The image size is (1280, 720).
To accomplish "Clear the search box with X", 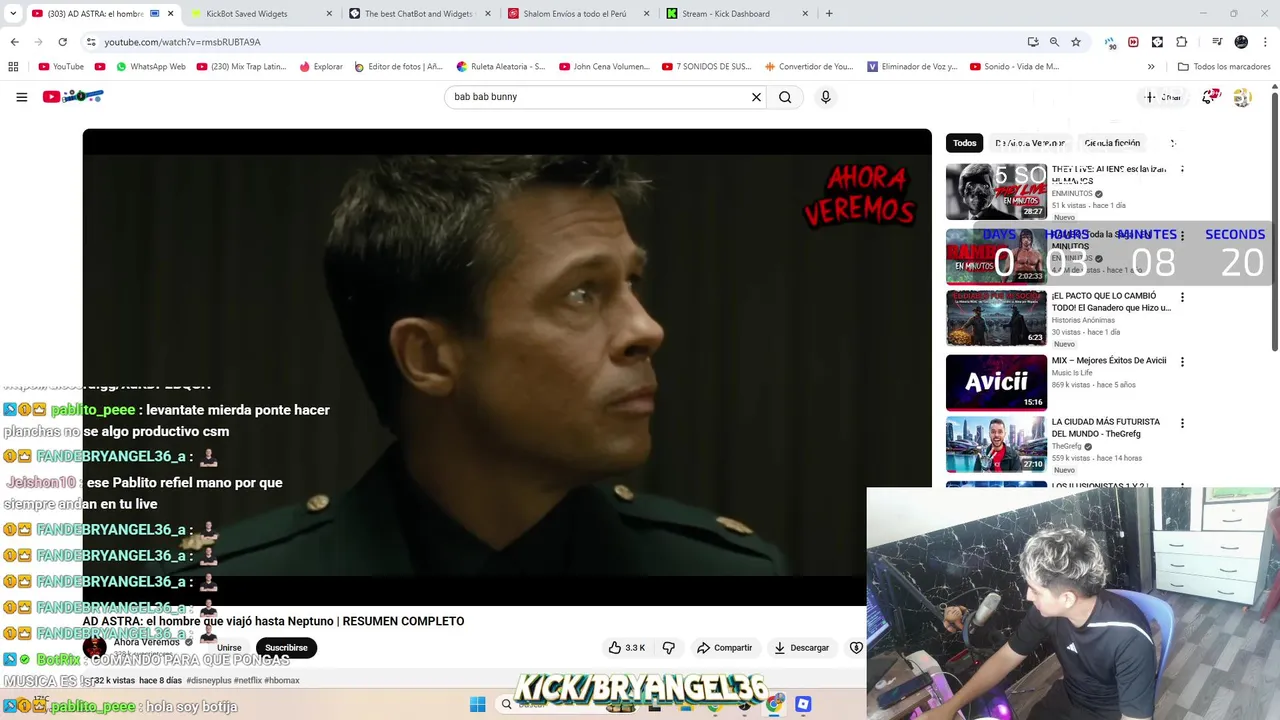I will click(756, 97).
